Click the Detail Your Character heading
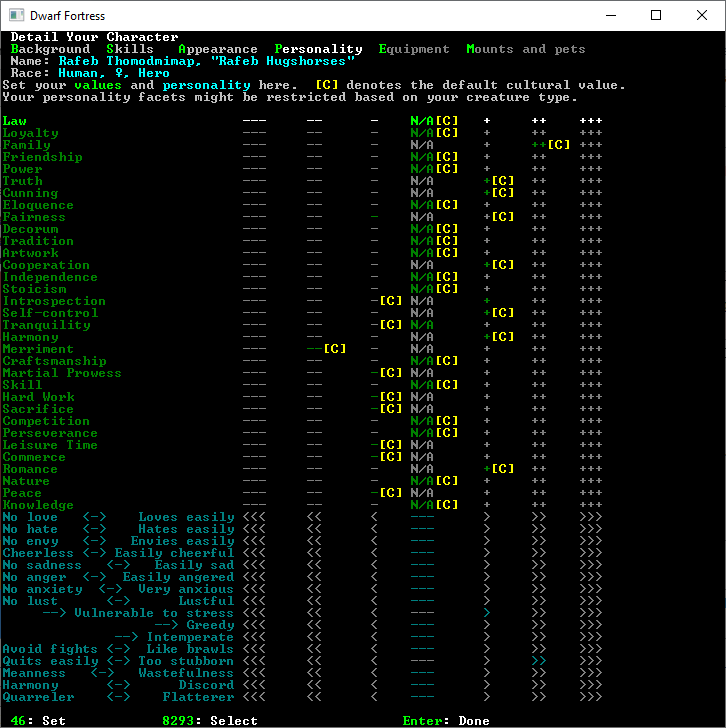This screenshot has width=726, height=728. coord(94,37)
